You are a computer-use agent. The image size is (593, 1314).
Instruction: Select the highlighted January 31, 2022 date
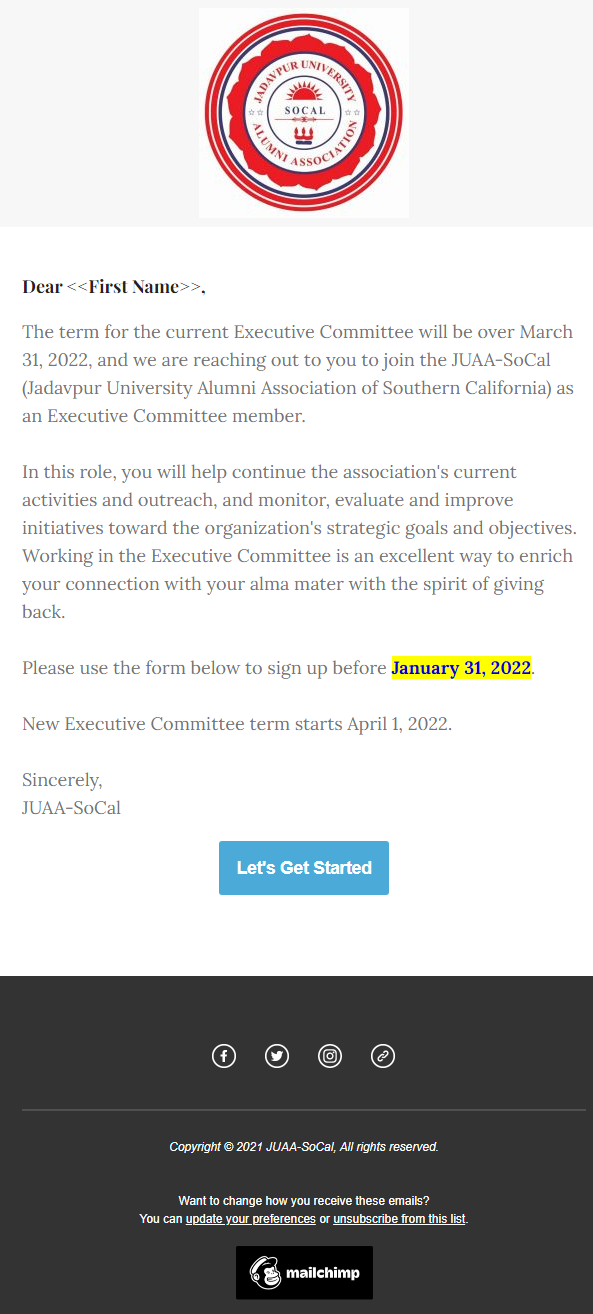click(461, 668)
